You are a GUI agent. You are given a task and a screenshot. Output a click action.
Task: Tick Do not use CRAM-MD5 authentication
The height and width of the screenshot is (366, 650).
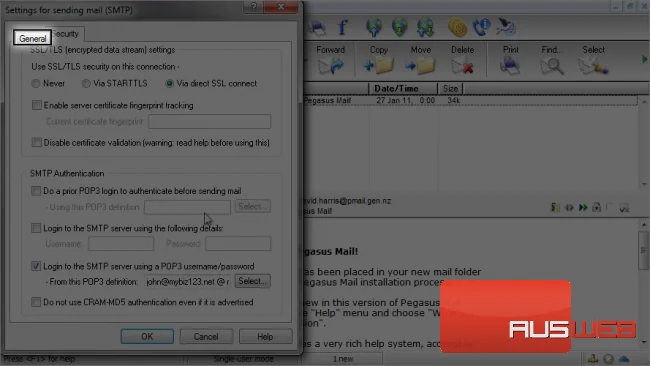[x=36, y=302]
